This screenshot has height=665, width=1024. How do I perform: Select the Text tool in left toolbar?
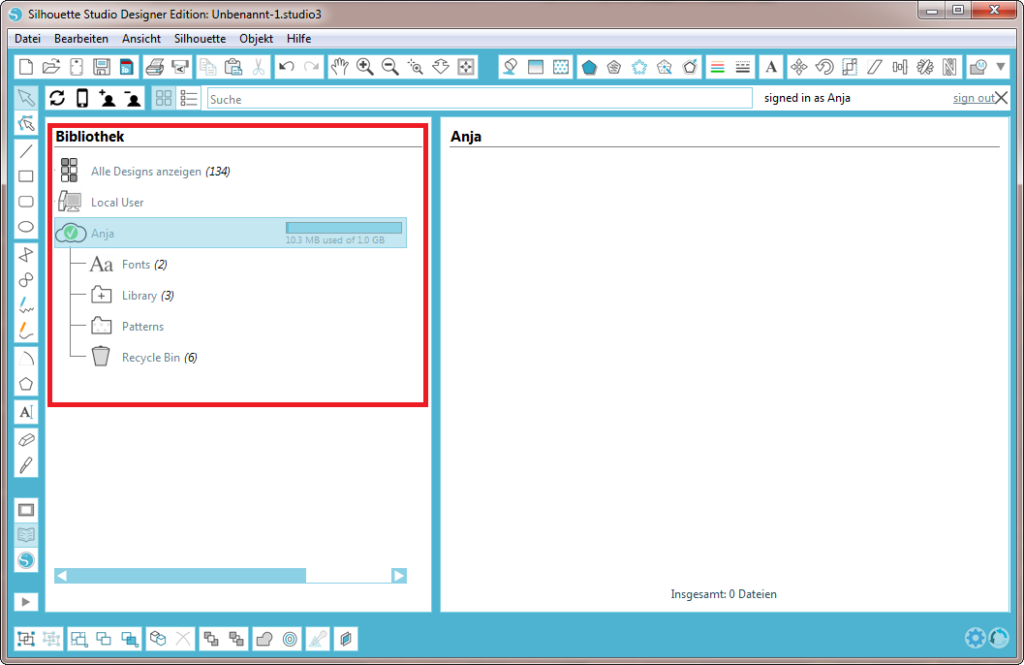pos(27,412)
